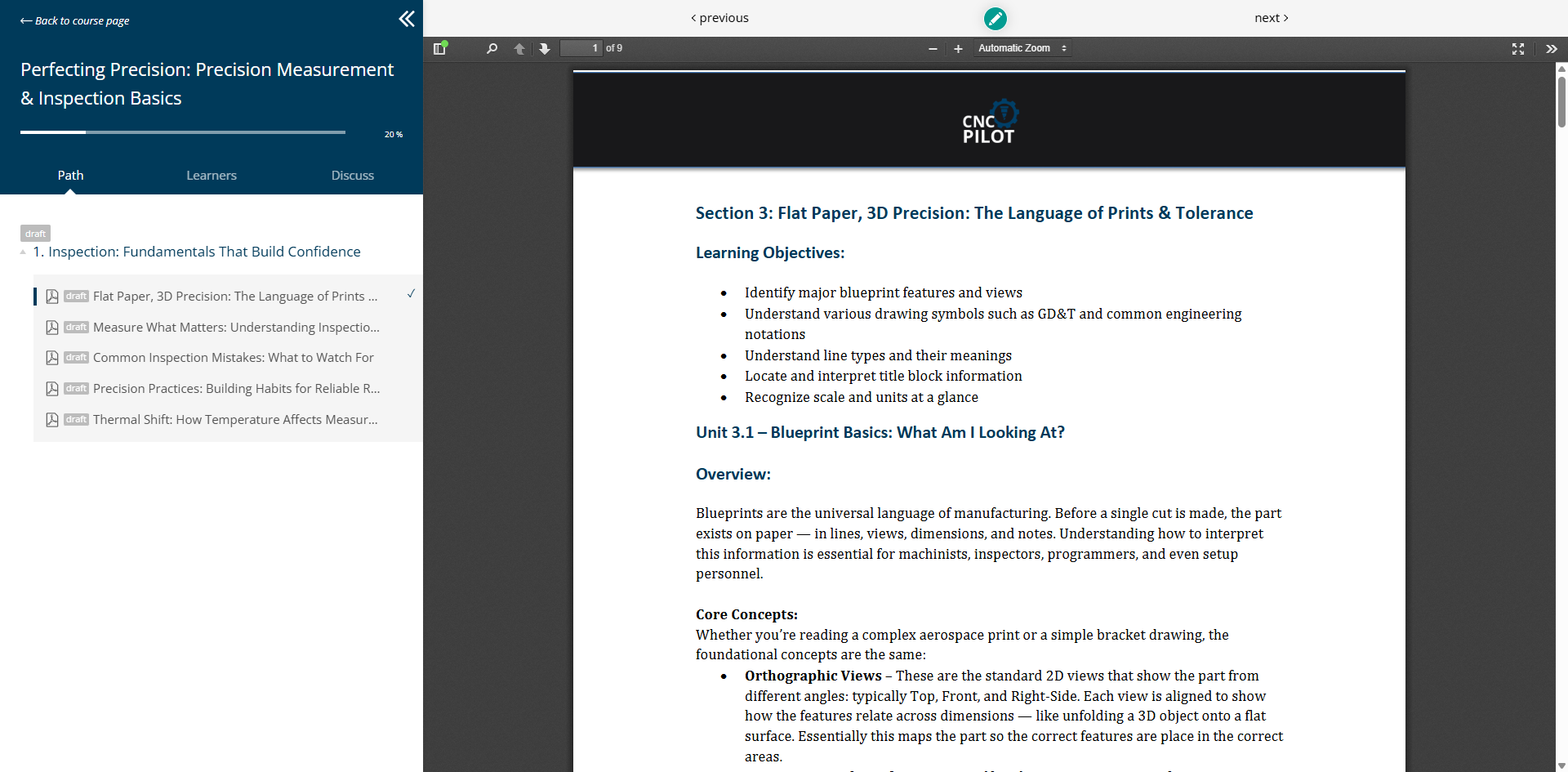Open the Automatic Zoom dropdown

pos(1022,49)
